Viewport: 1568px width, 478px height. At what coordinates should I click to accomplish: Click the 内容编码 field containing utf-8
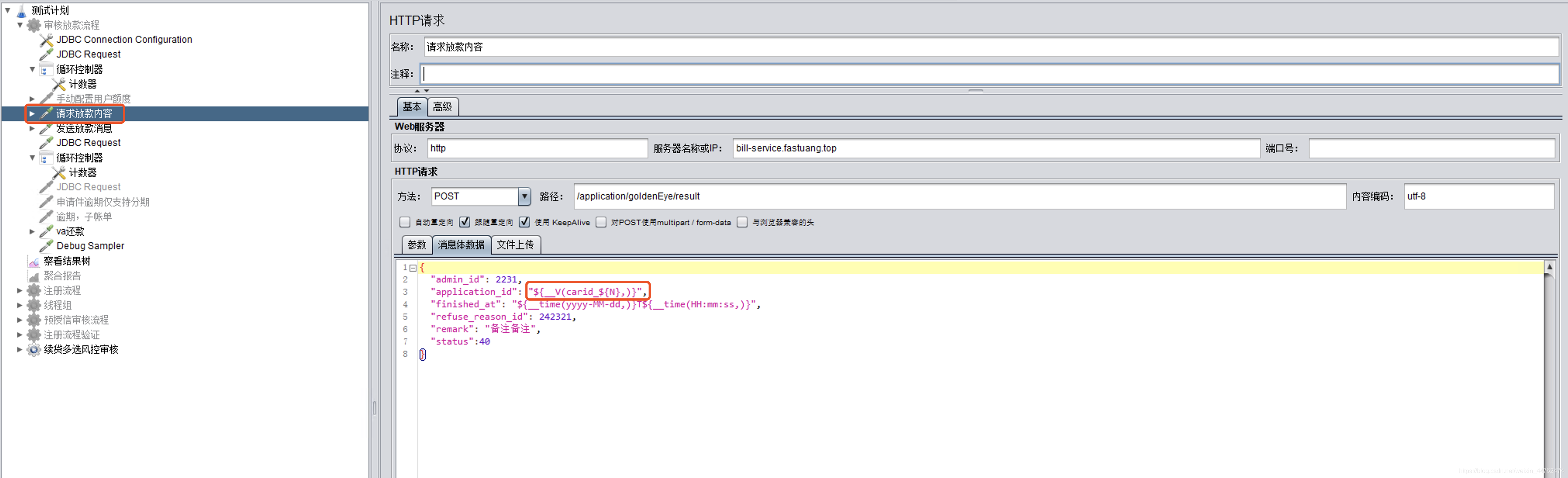(x=1478, y=197)
